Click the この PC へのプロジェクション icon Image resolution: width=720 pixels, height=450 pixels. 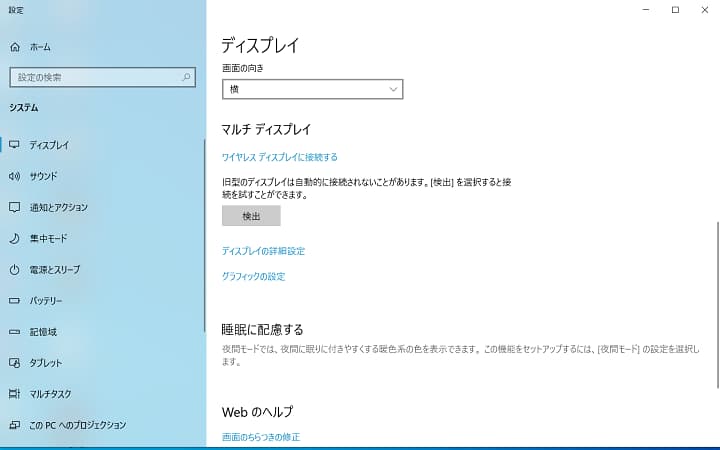click(14, 425)
